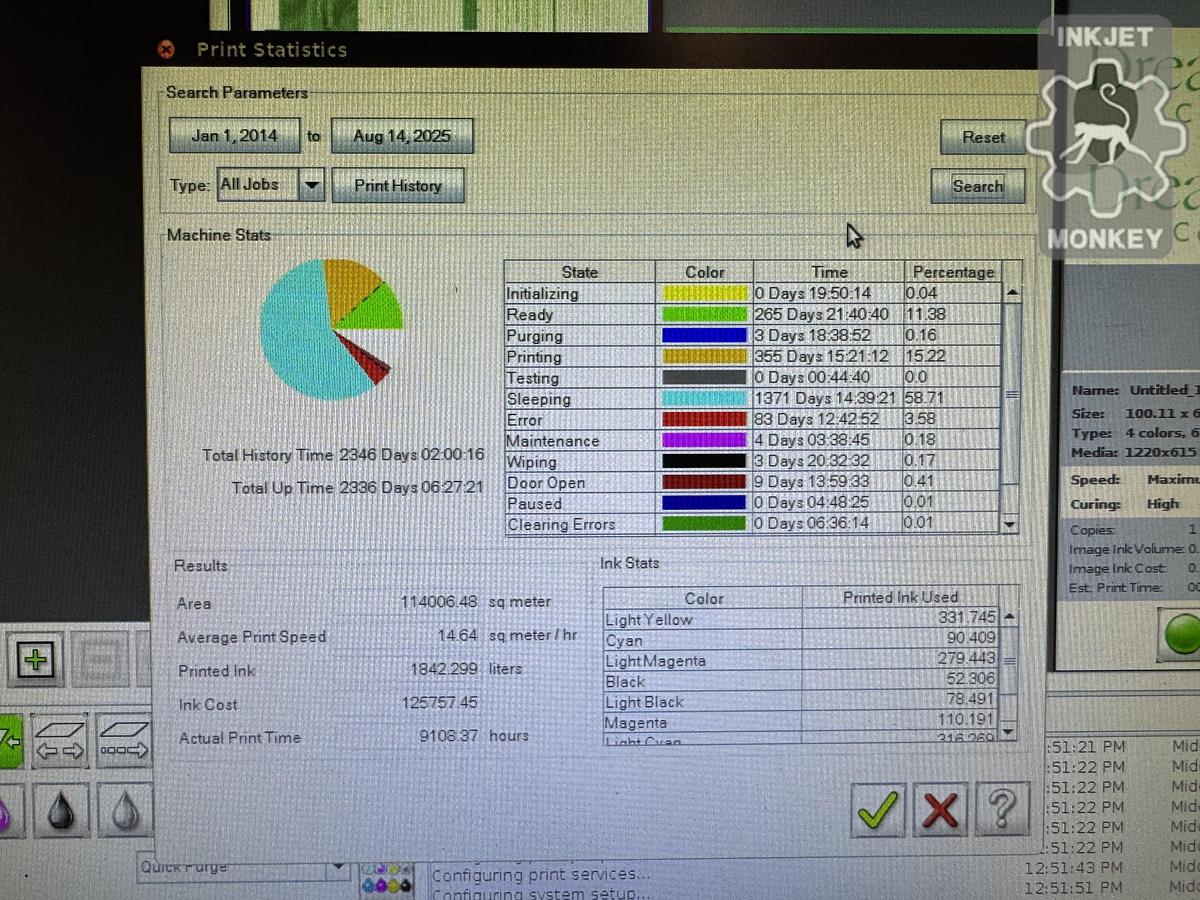
Task: Change the Aug 14, 2025 end date
Action: tap(402, 136)
